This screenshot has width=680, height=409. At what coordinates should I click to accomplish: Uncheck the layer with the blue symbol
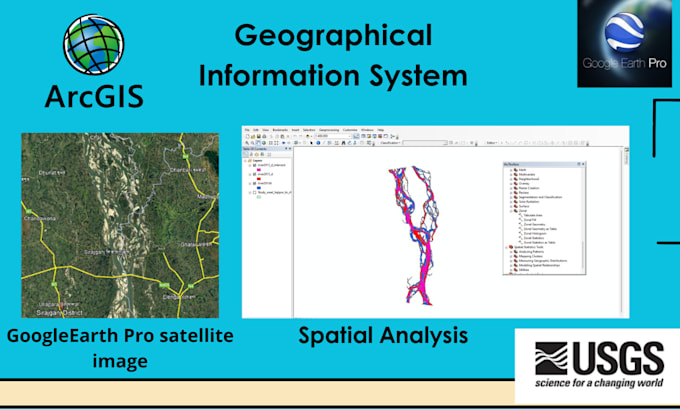[x=255, y=183]
